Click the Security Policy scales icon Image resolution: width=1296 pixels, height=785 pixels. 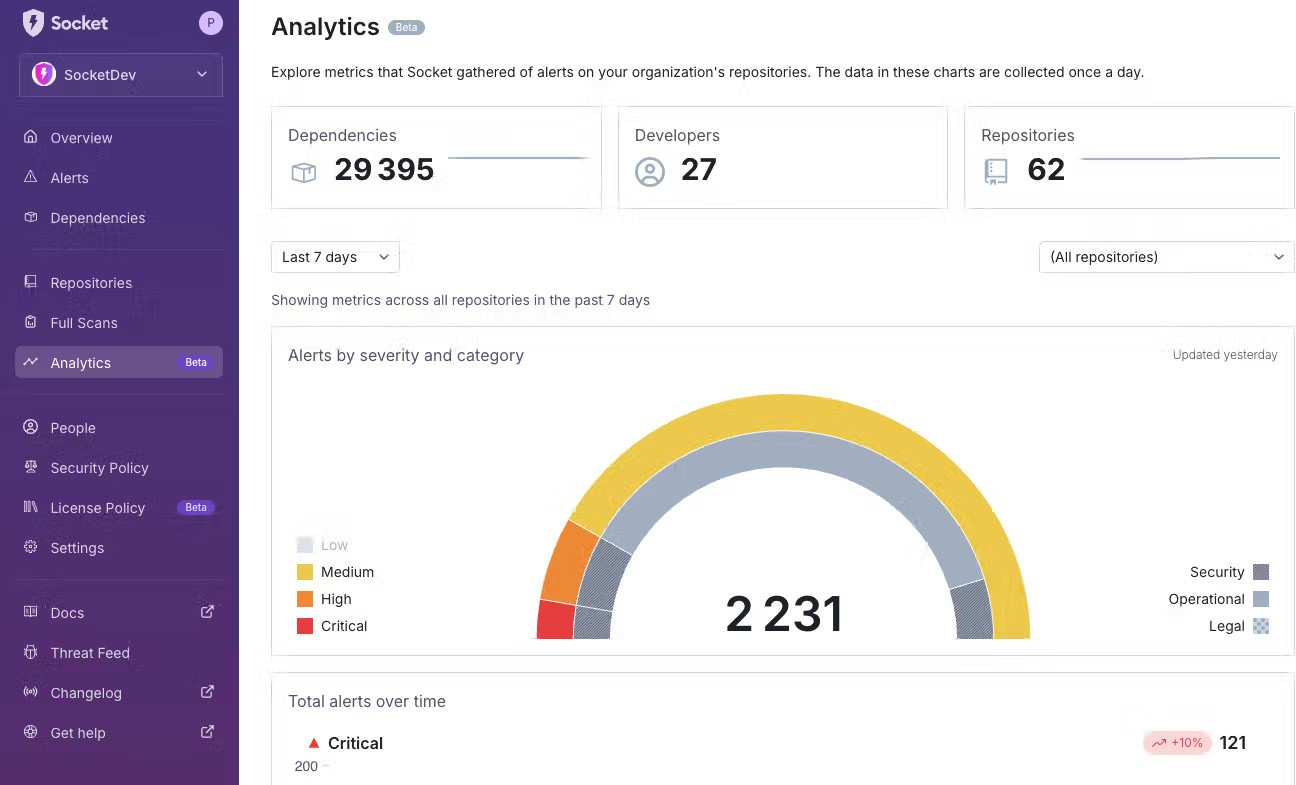point(31,467)
